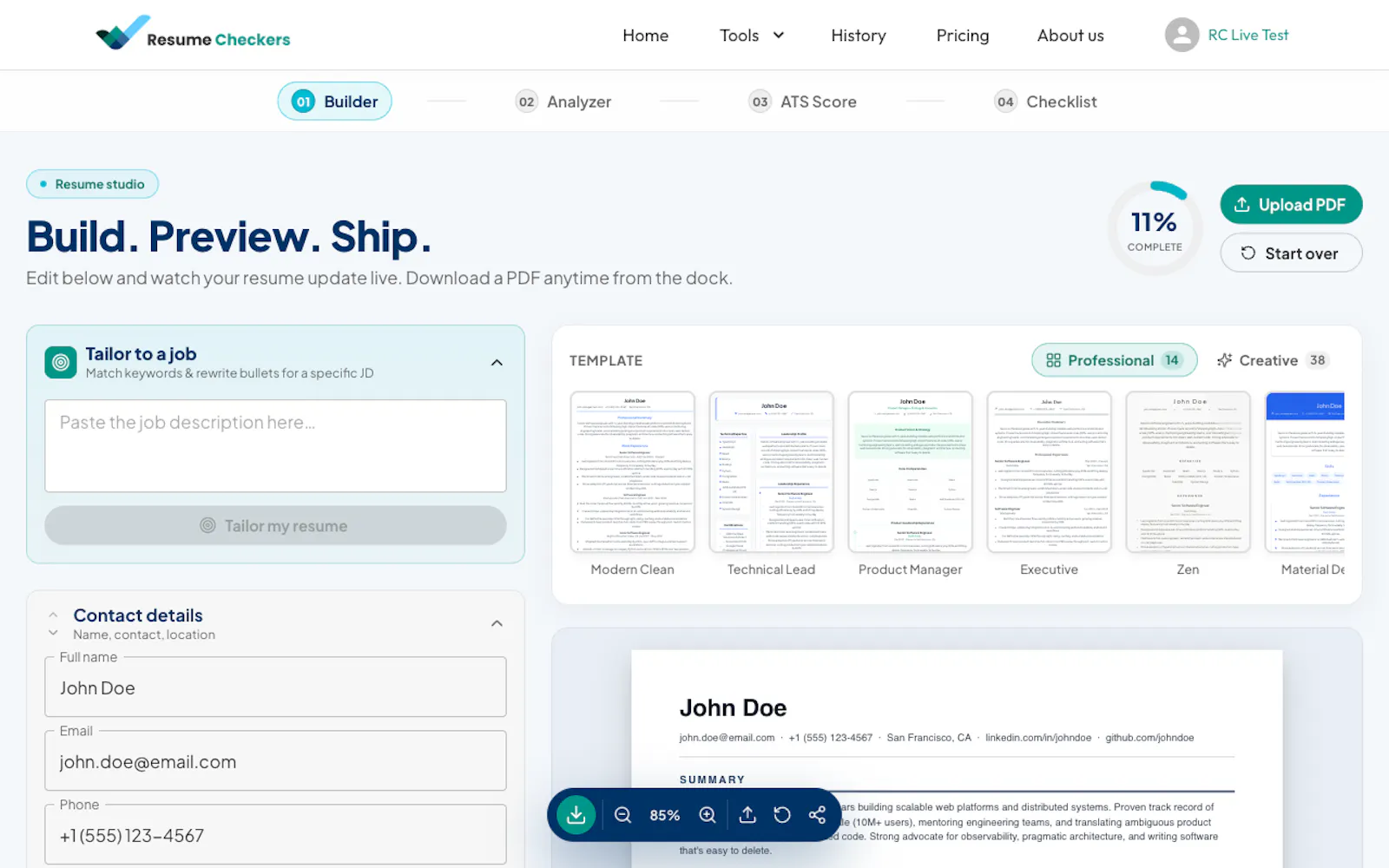The height and width of the screenshot is (868, 1389).
Task: Share the resume from the dock
Action: point(817,815)
